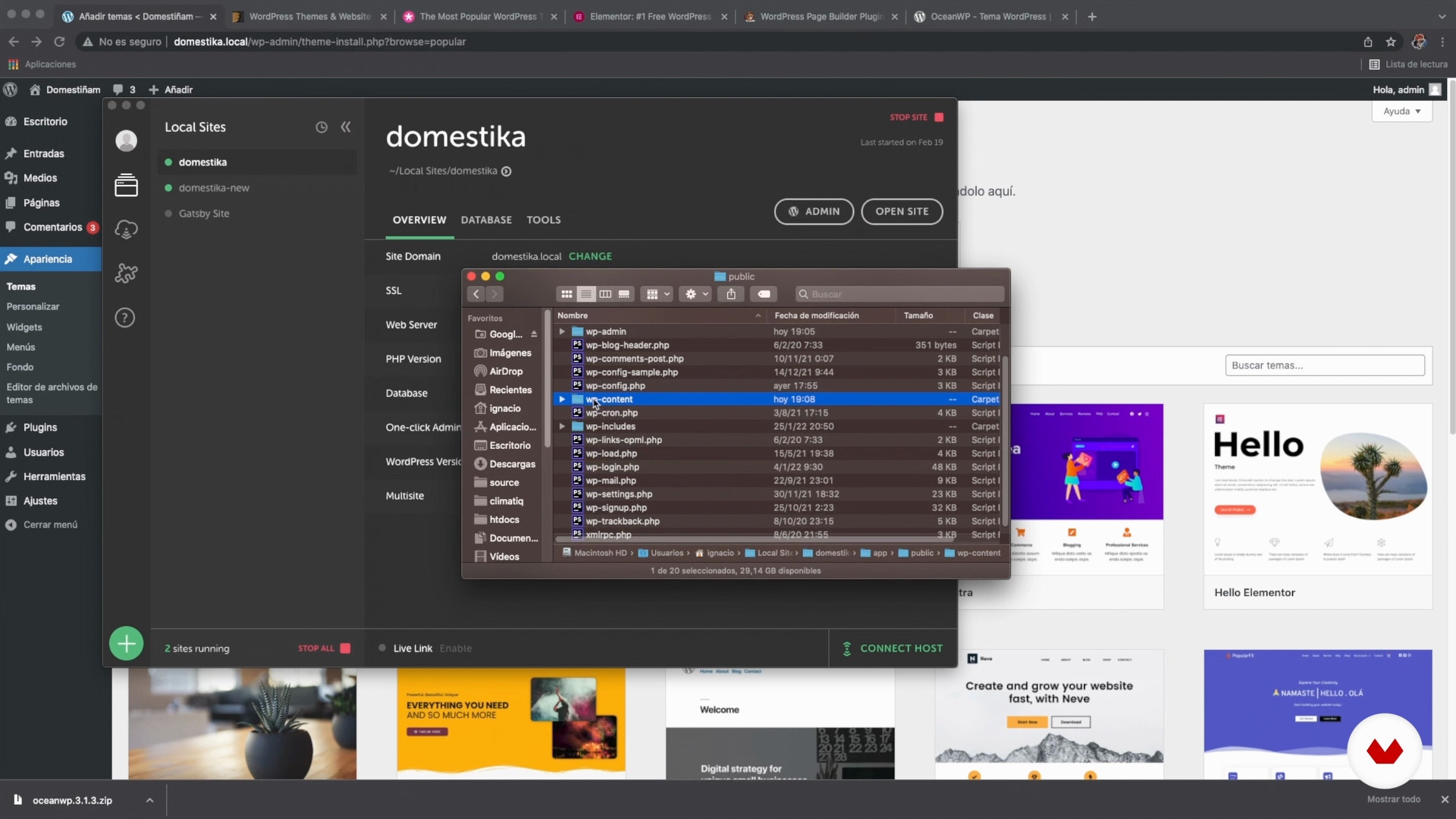1456x819 pixels.
Task: Open Local add-ons puzzle icon
Action: [x=126, y=273]
